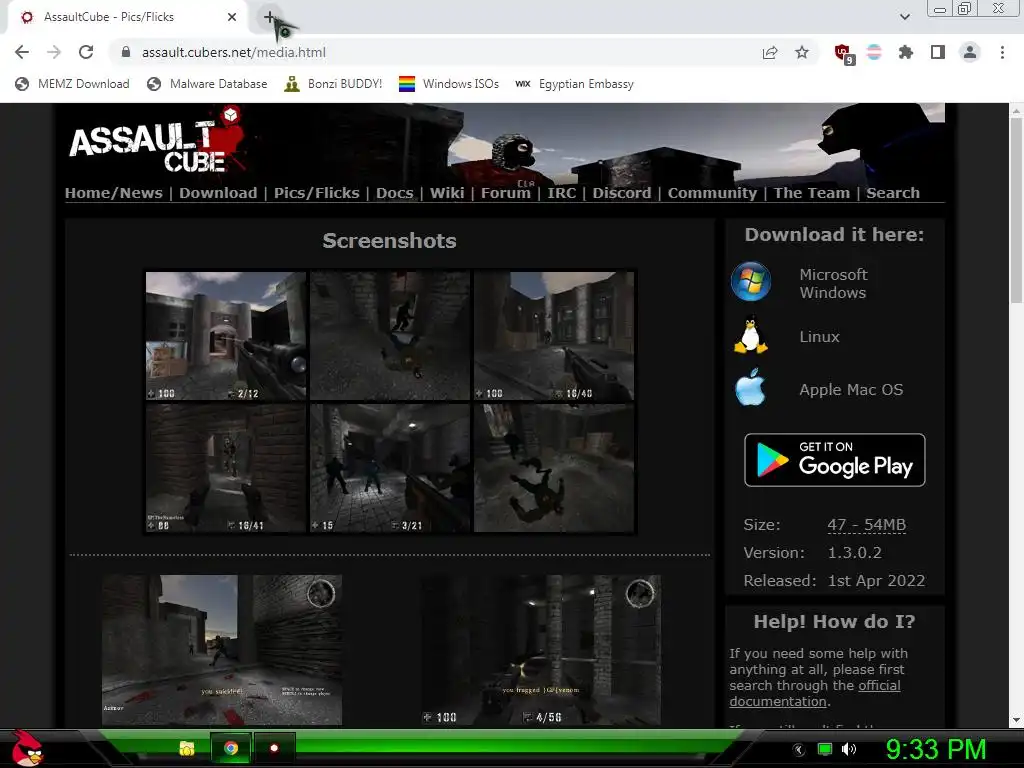The image size is (1024, 768).
Task: Click the Get it on Google Play badge
Action: tap(835, 460)
